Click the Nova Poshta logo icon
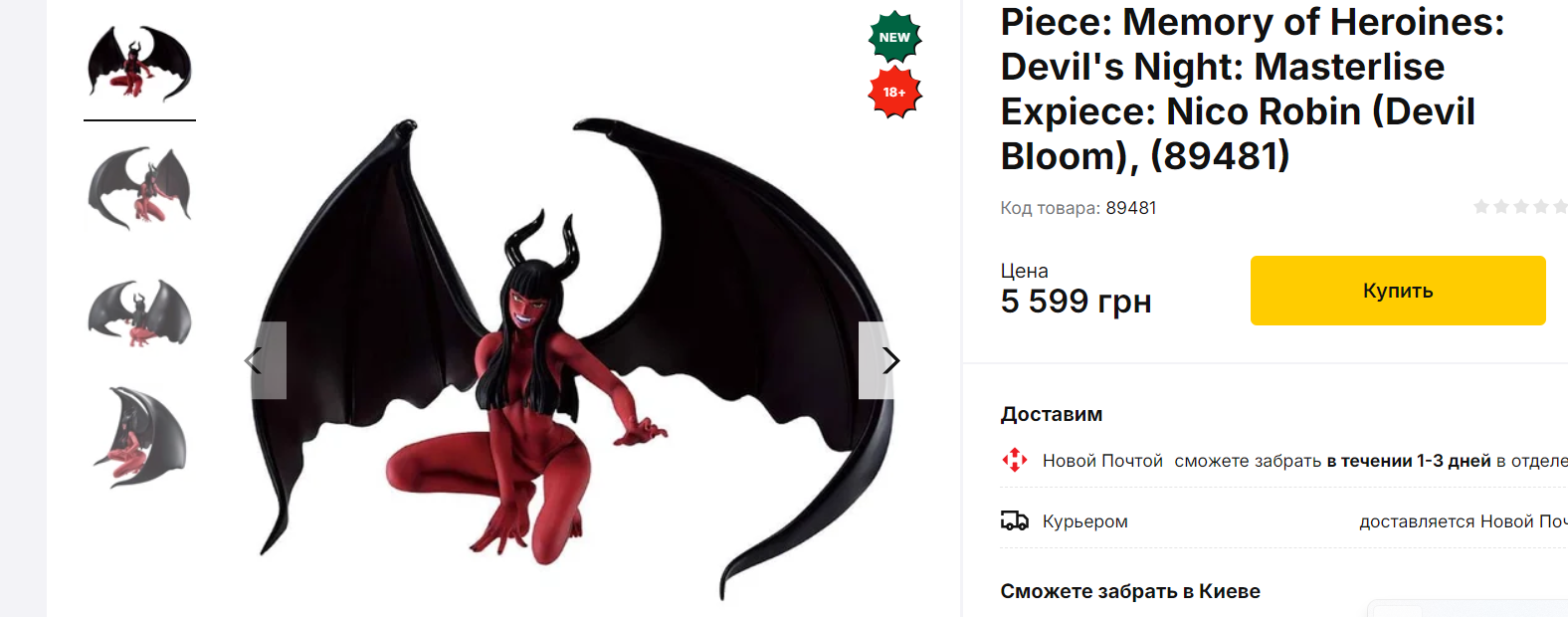1568x617 pixels. coord(1014,460)
